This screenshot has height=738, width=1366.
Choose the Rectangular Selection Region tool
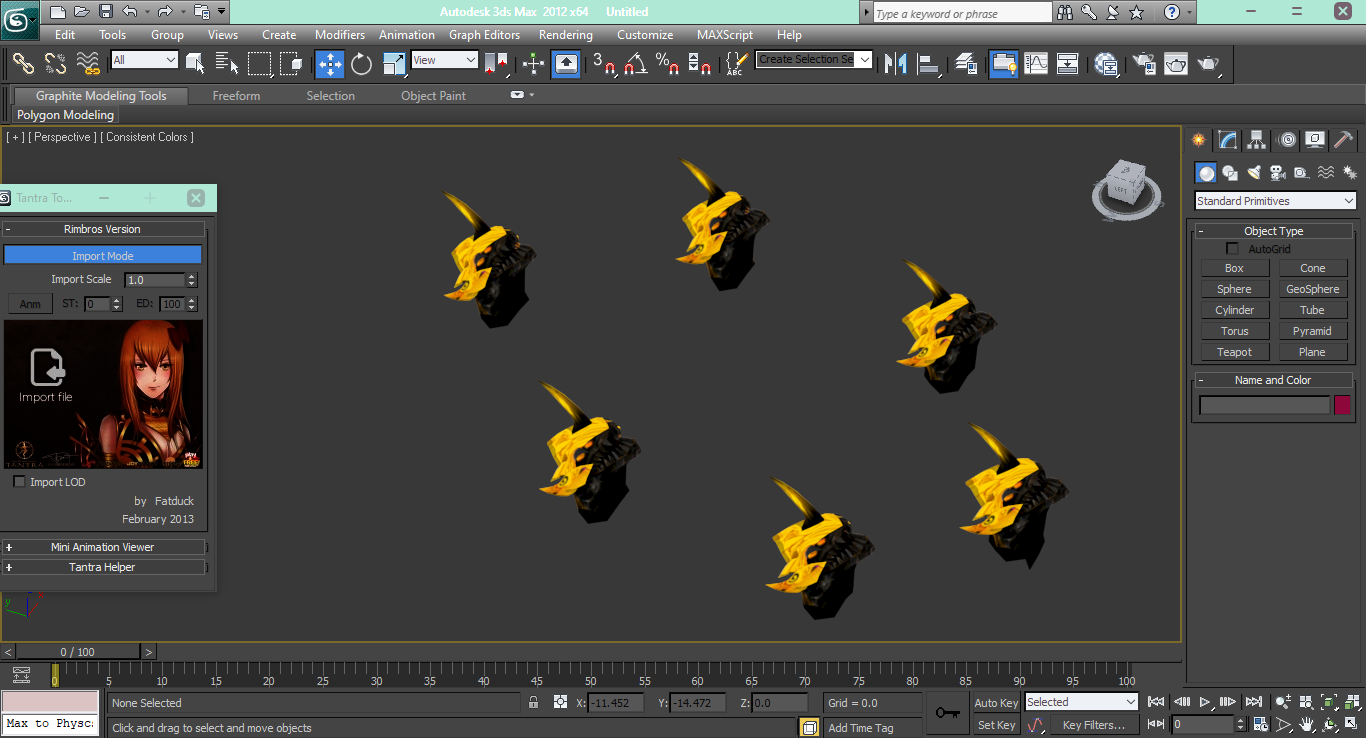259,63
